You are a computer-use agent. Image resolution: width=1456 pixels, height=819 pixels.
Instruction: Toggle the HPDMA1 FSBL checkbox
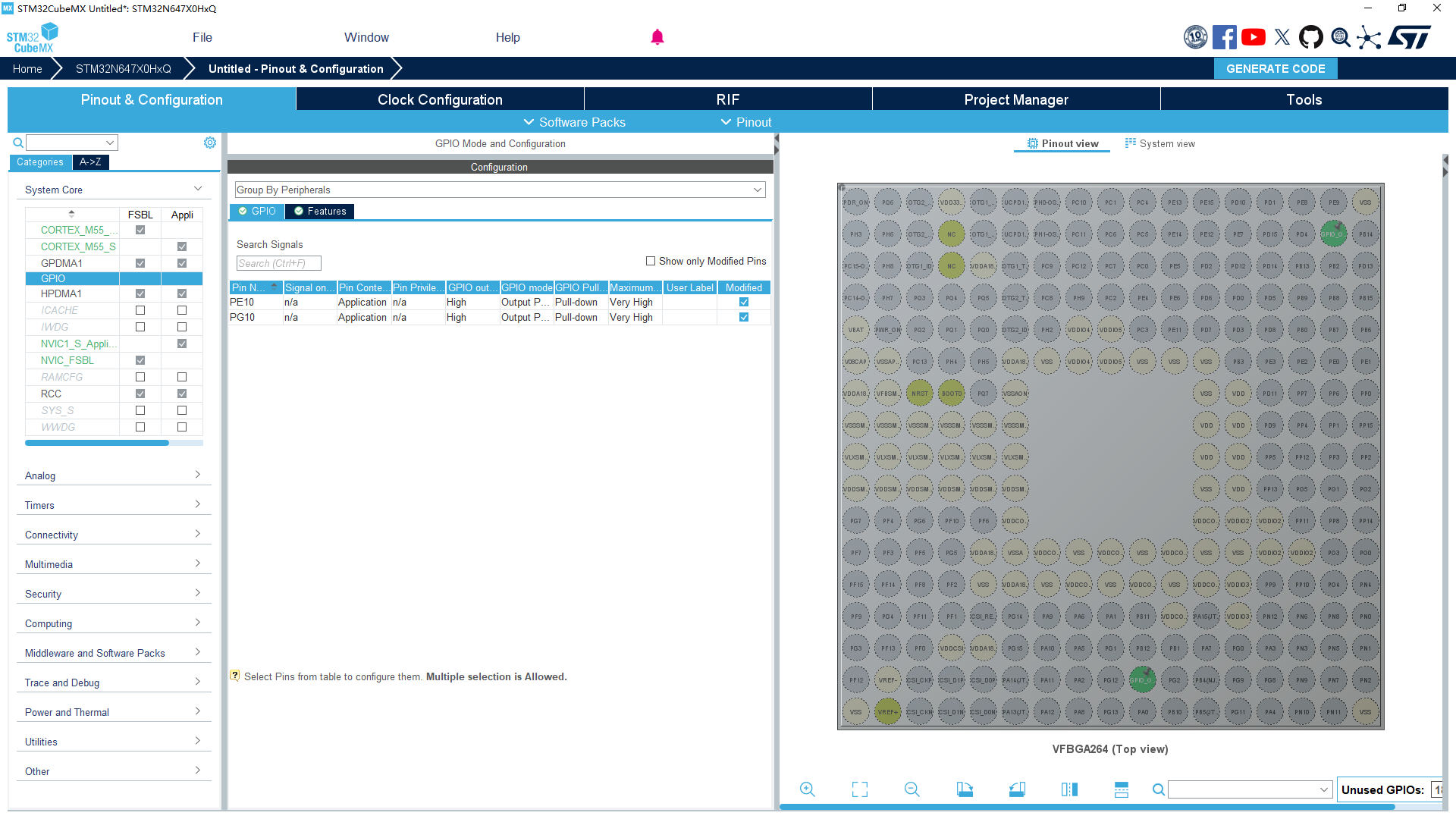pyautogui.click(x=140, y=293)
